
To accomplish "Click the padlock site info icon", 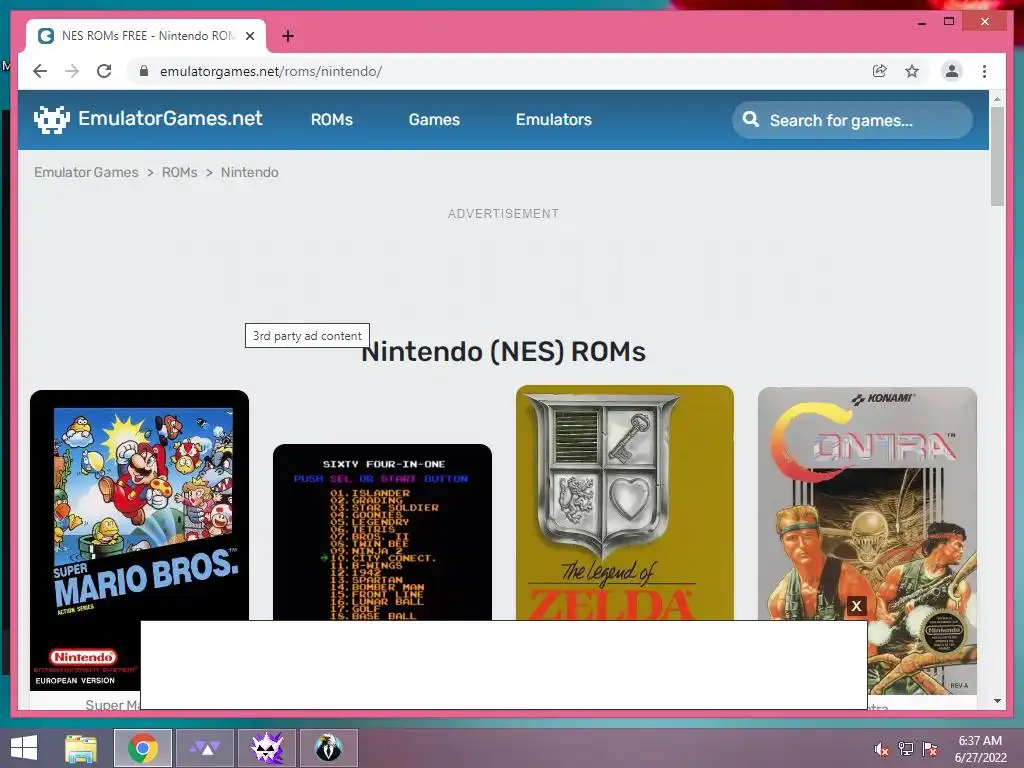I will click(144, 71).
